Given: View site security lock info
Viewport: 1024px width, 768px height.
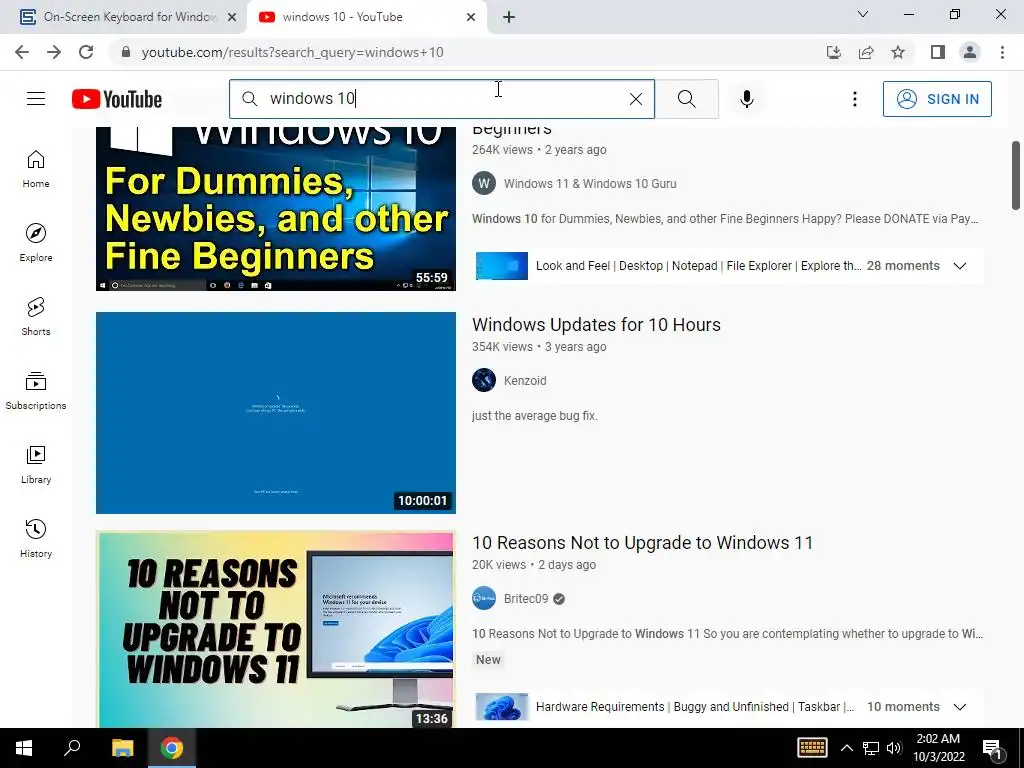Looking at the screenshot, I should (x=126, y=52).
